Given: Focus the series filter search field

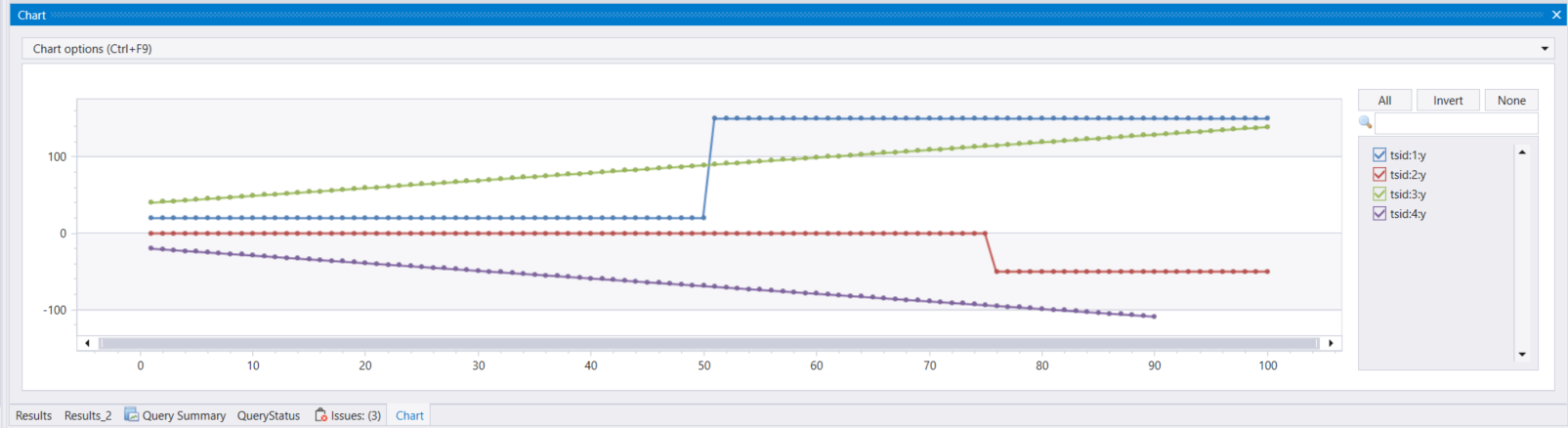Looking at the screenshot, I should pos(1456,123).
